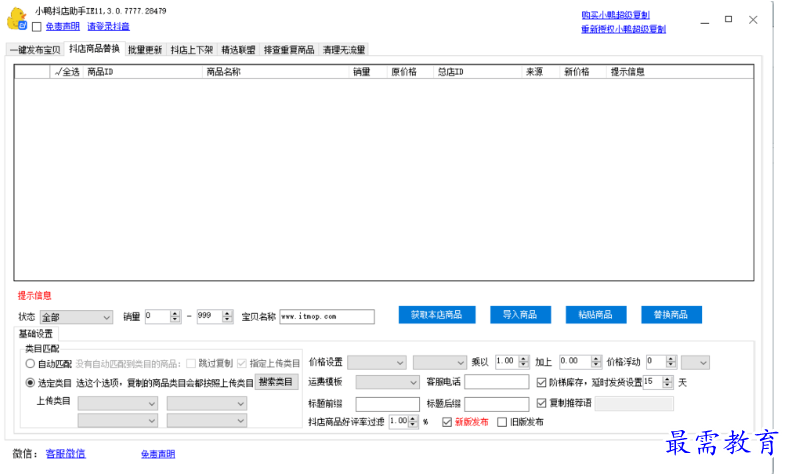Open first 上传类目 dropdown, top row

(x=117, y=404)
